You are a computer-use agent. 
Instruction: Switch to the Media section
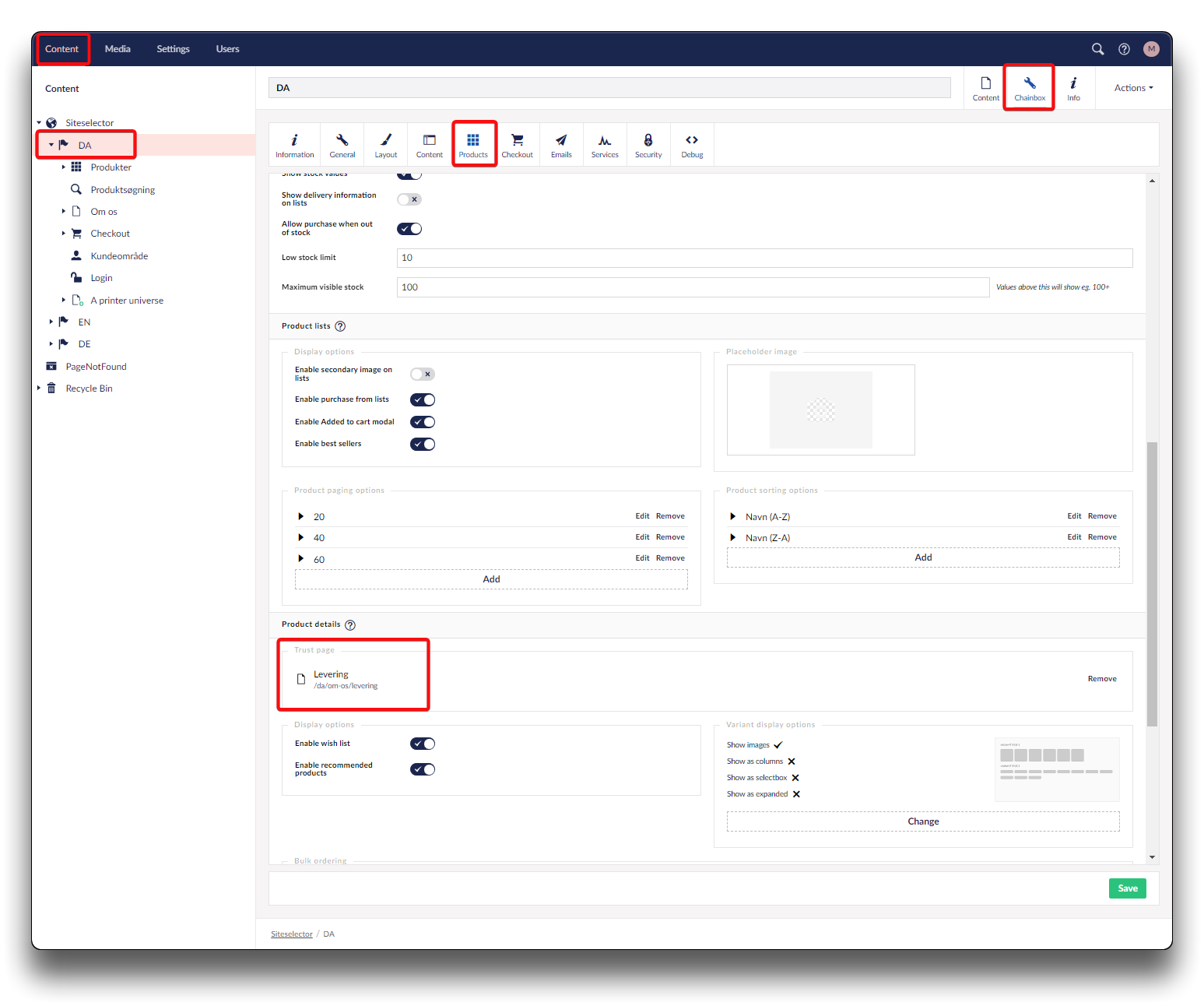click(118, 49)
